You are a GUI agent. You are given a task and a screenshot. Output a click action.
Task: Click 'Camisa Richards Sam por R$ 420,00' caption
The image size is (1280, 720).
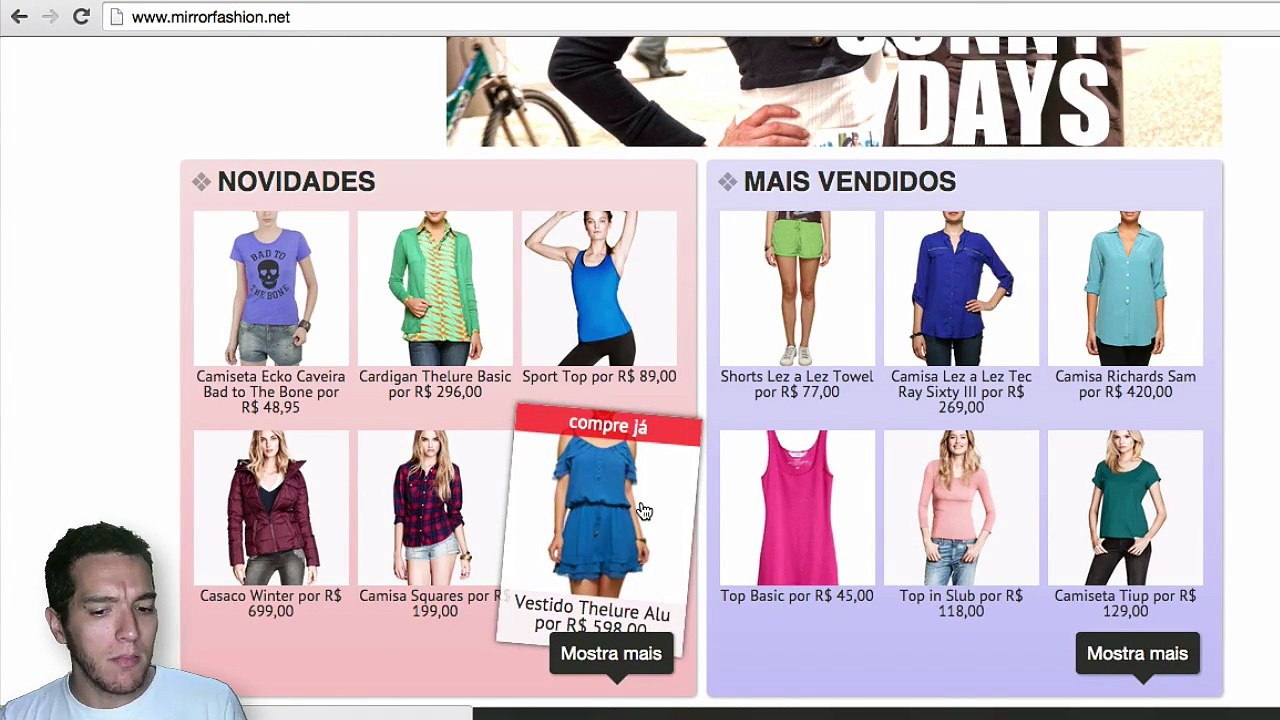[1125, 384]
